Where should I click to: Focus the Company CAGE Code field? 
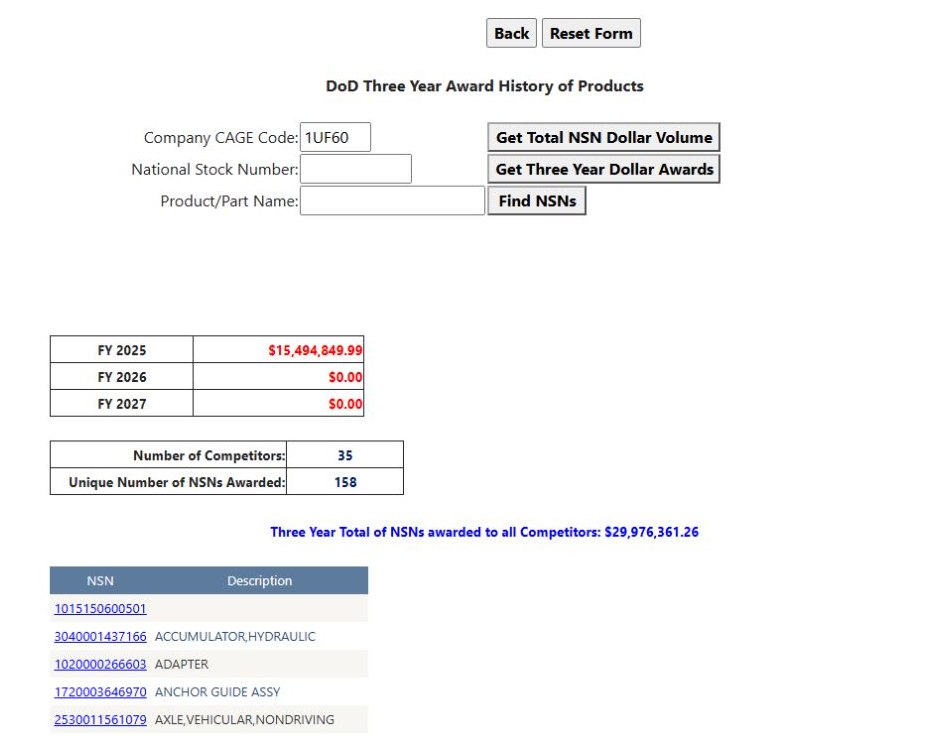335,137
